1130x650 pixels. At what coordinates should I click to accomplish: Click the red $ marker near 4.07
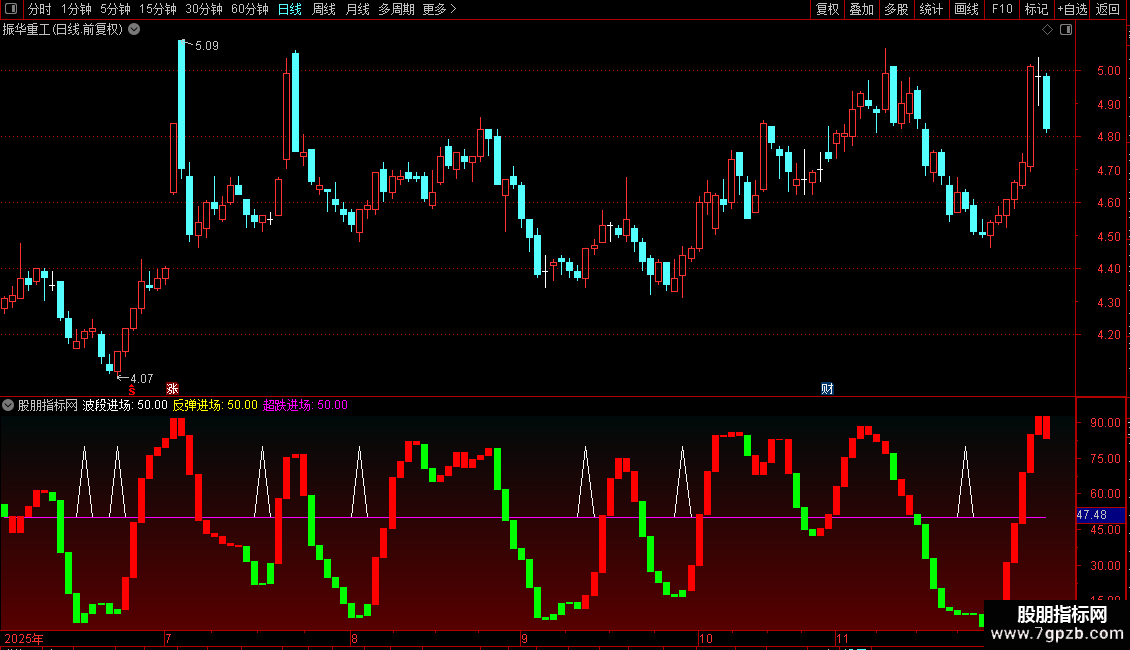point(132,390)
